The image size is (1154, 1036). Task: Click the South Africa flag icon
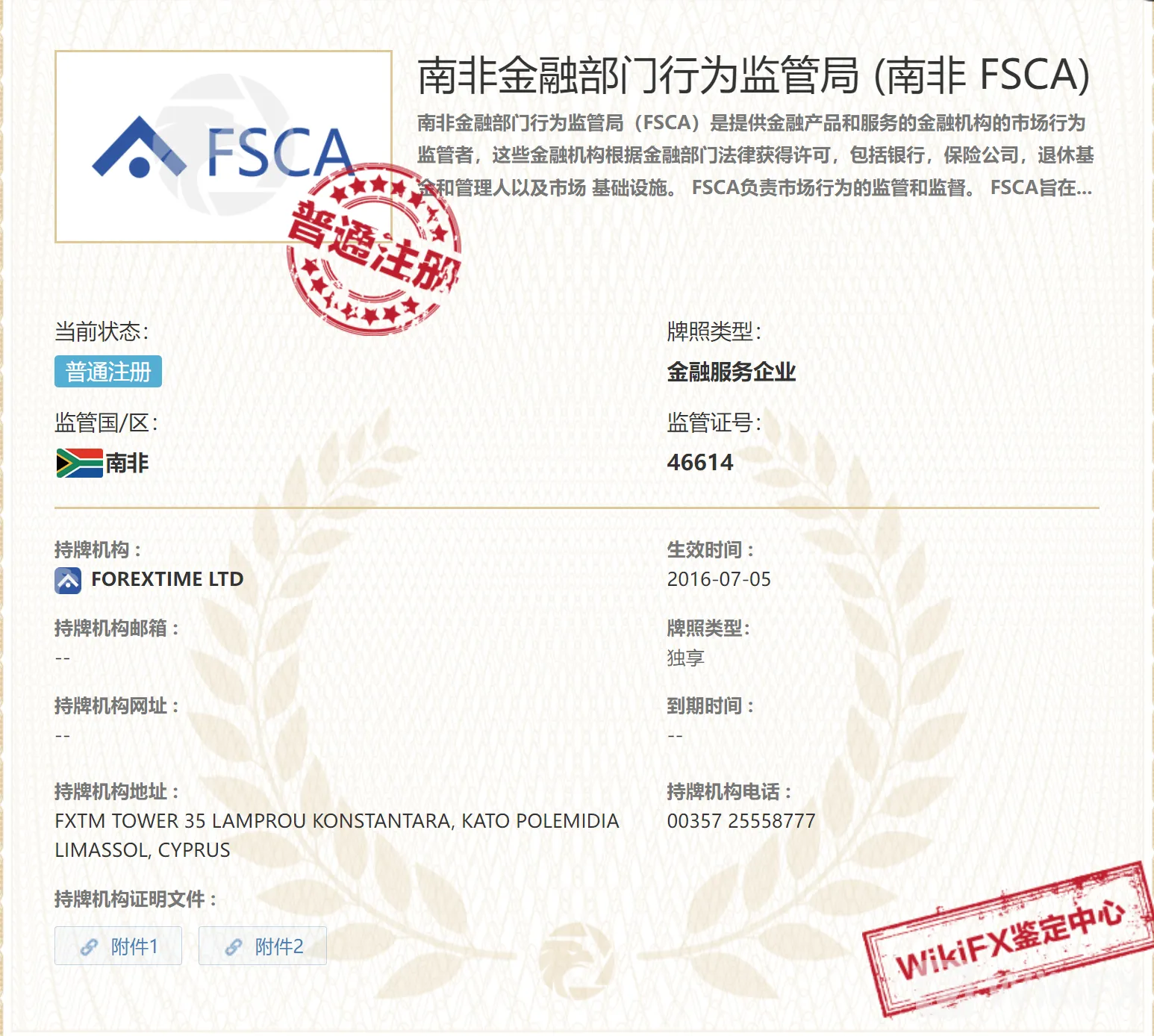tap(79, 463)
